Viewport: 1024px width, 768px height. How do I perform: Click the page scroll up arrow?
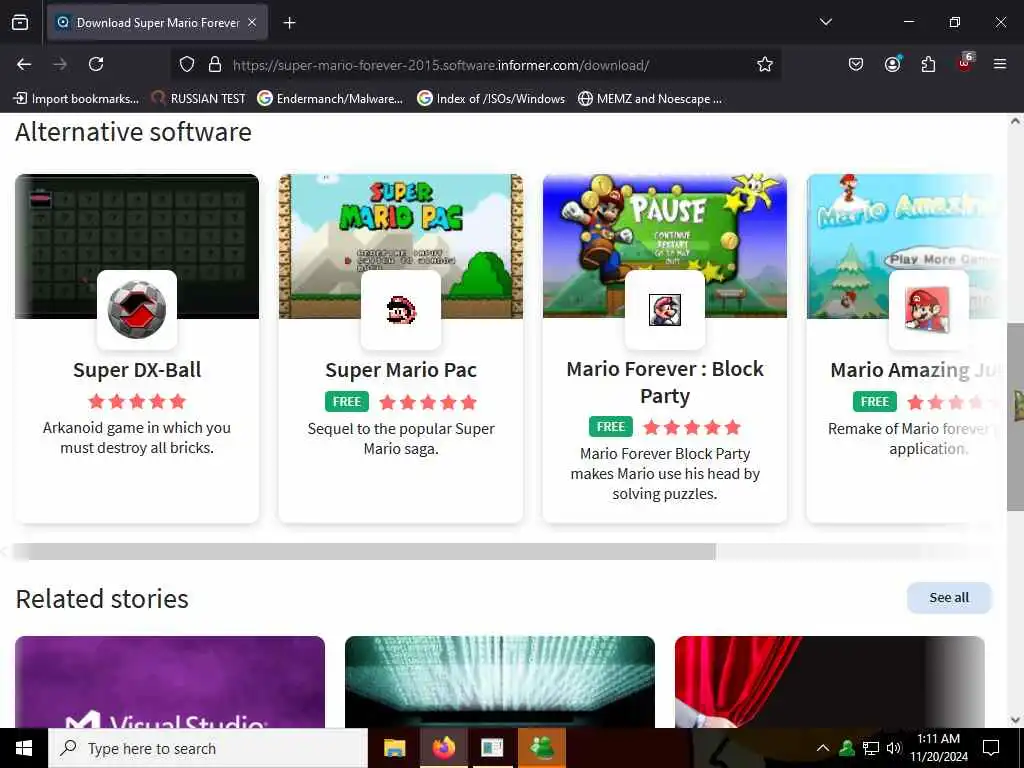pyautogui.click(x=1016, y=121)
